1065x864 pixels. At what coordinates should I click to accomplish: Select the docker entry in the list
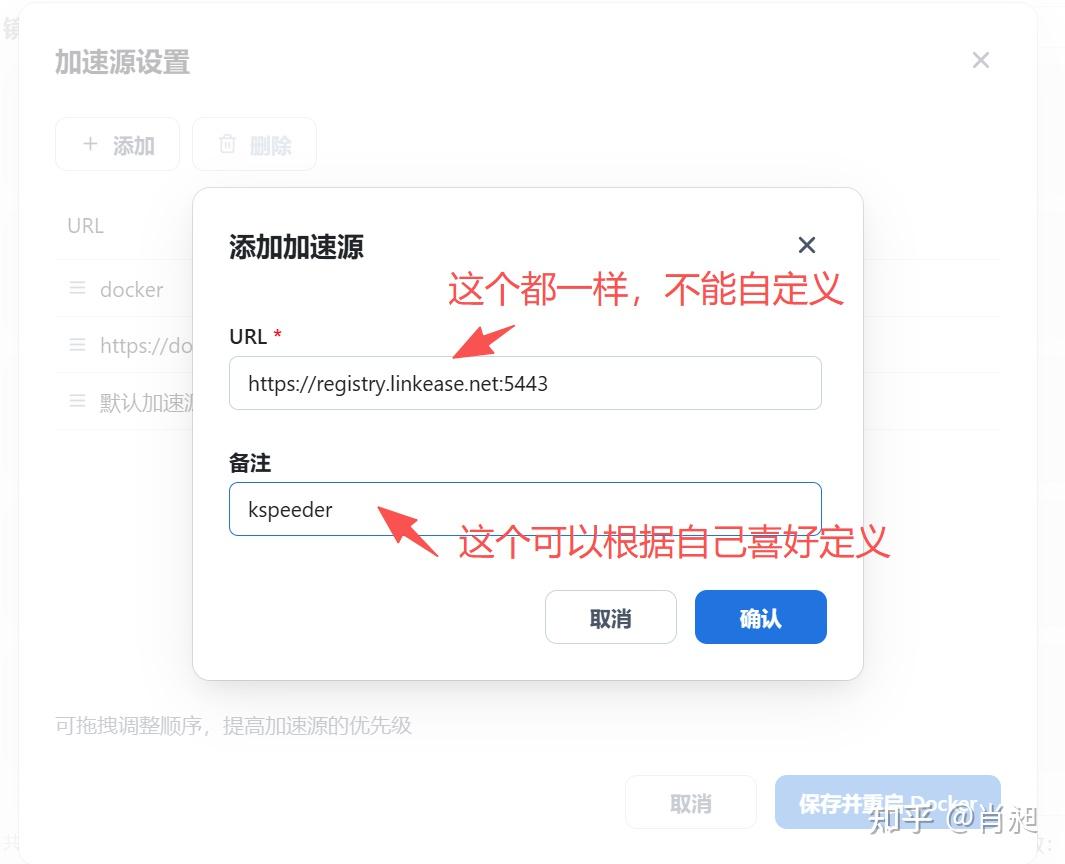(x=132, y=290)
